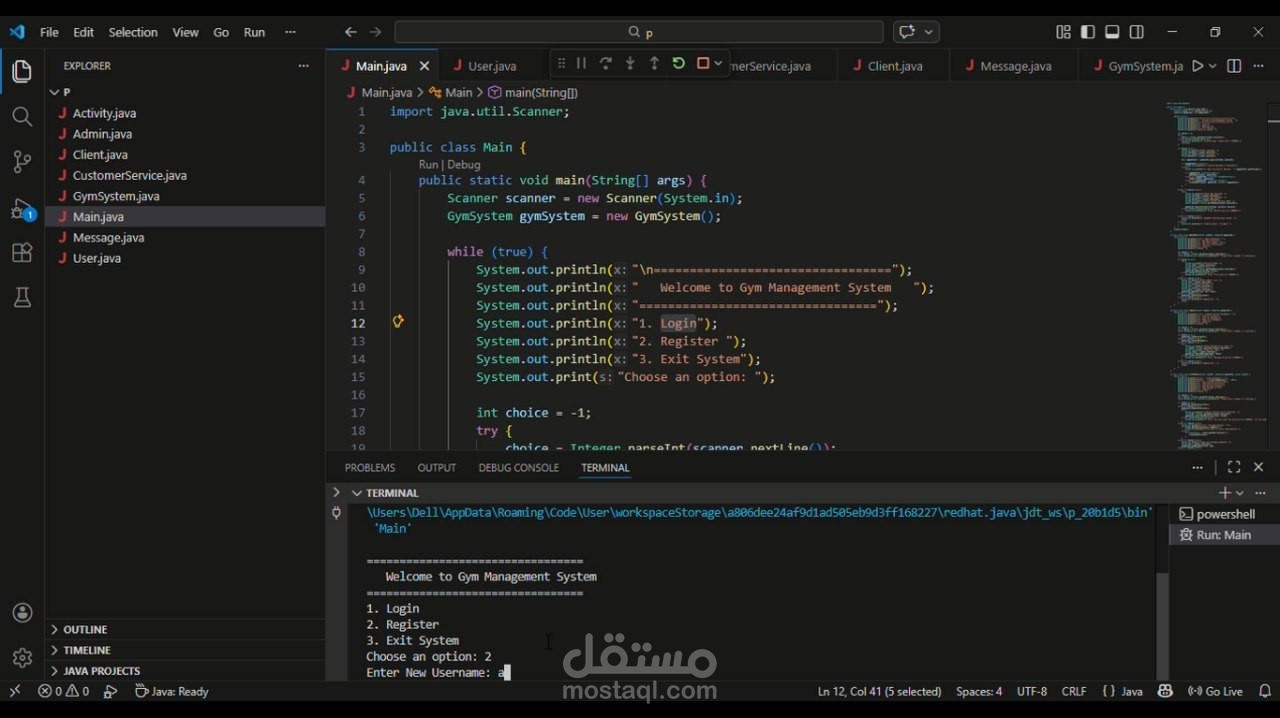Open the Explorer view in activity bar
The image size is (1280, 718).
pos(22,72)
